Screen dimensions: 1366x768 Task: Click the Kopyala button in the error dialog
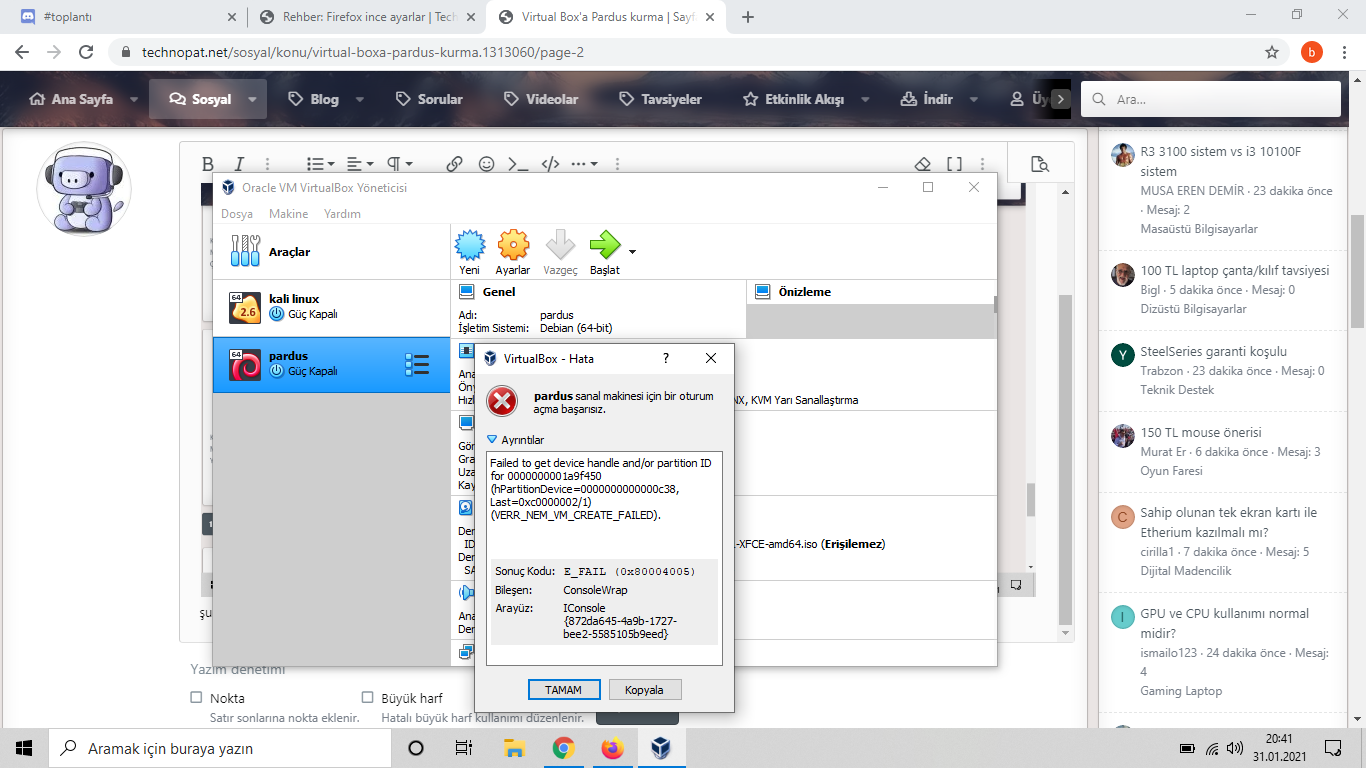(645, 690)
